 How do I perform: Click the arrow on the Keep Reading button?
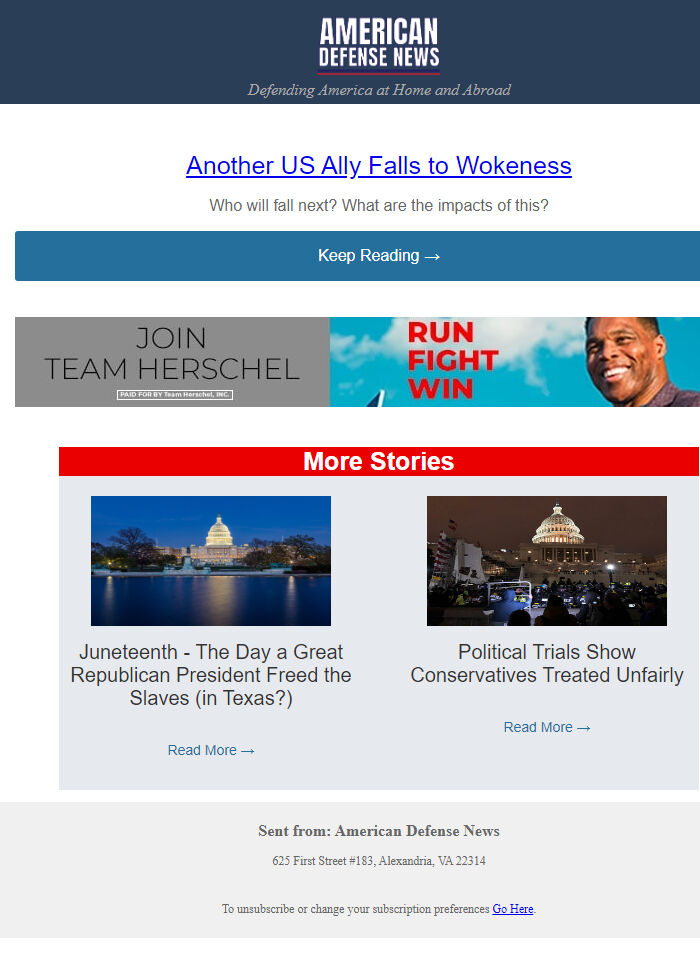coord(432,257)
